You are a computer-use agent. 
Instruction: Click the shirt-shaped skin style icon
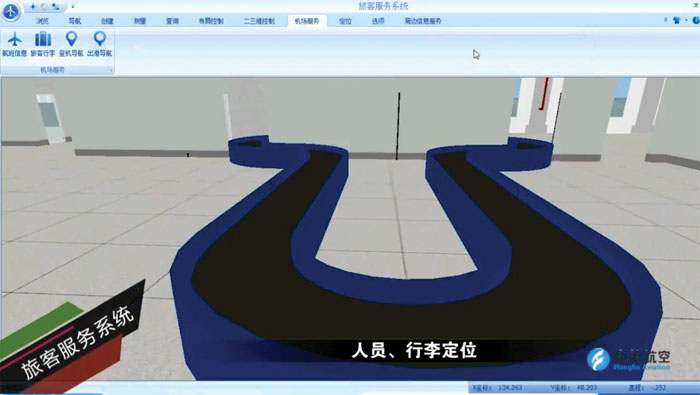677,20
